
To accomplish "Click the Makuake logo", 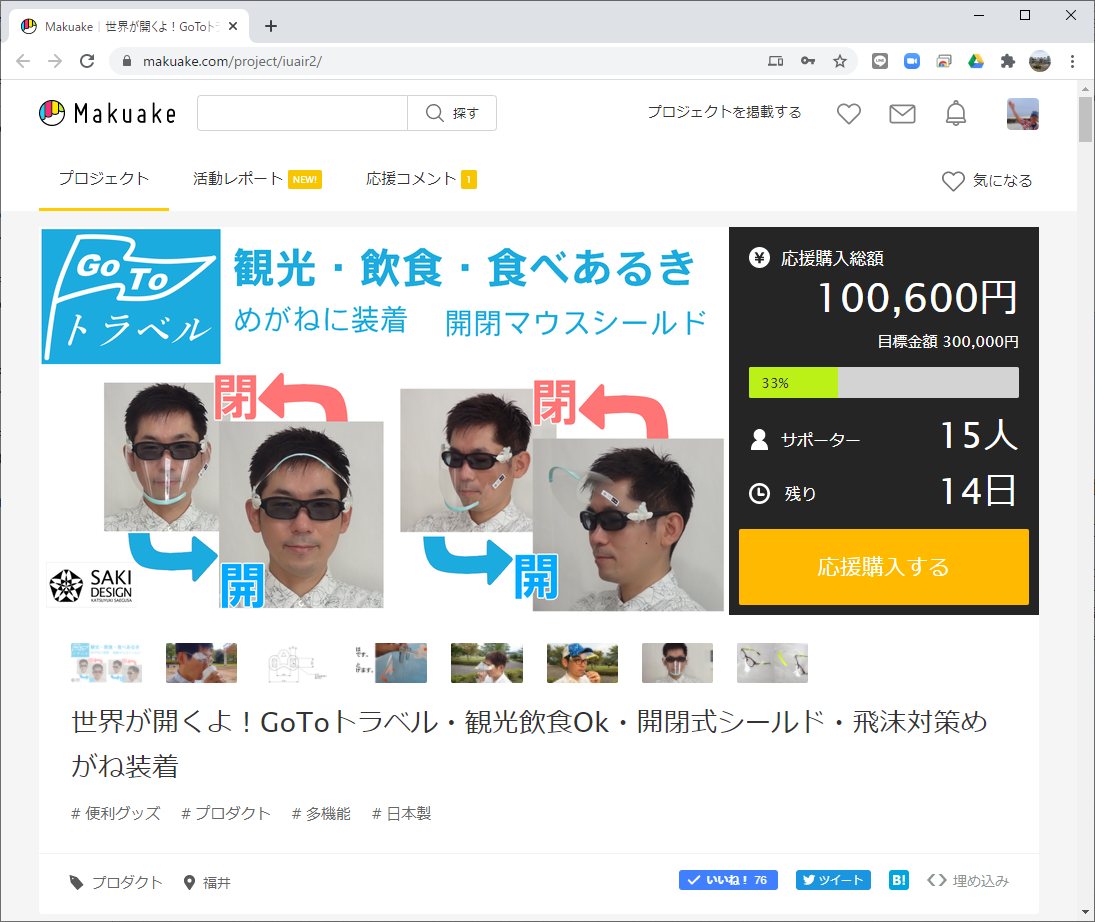I will coord(108,113).
